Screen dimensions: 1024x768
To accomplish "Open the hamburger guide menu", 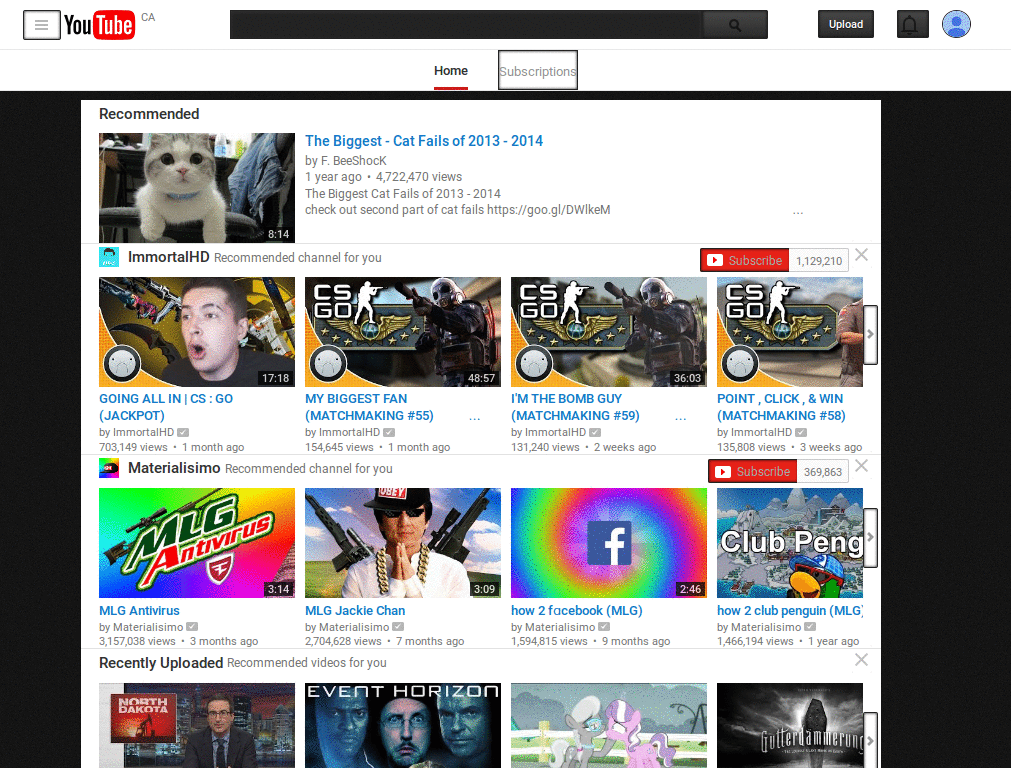I will click(42, 25).
